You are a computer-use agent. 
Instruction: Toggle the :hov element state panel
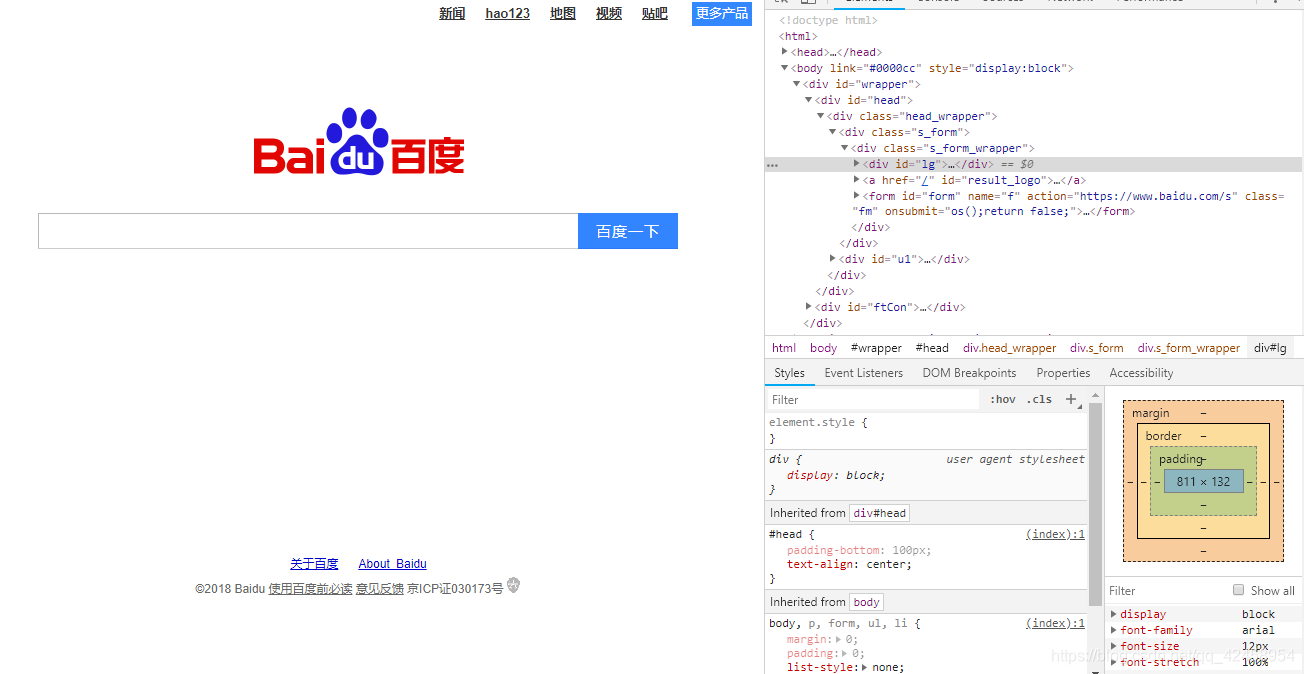tap(1003, 399)
